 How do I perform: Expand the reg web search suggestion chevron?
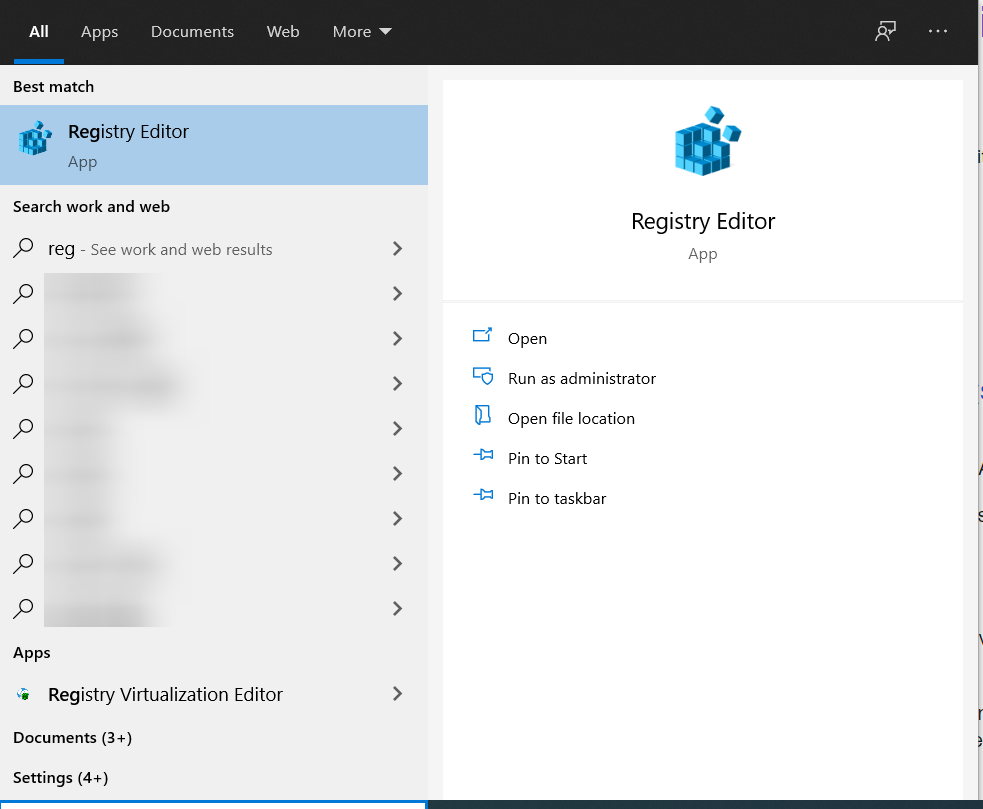coord(396,248)
